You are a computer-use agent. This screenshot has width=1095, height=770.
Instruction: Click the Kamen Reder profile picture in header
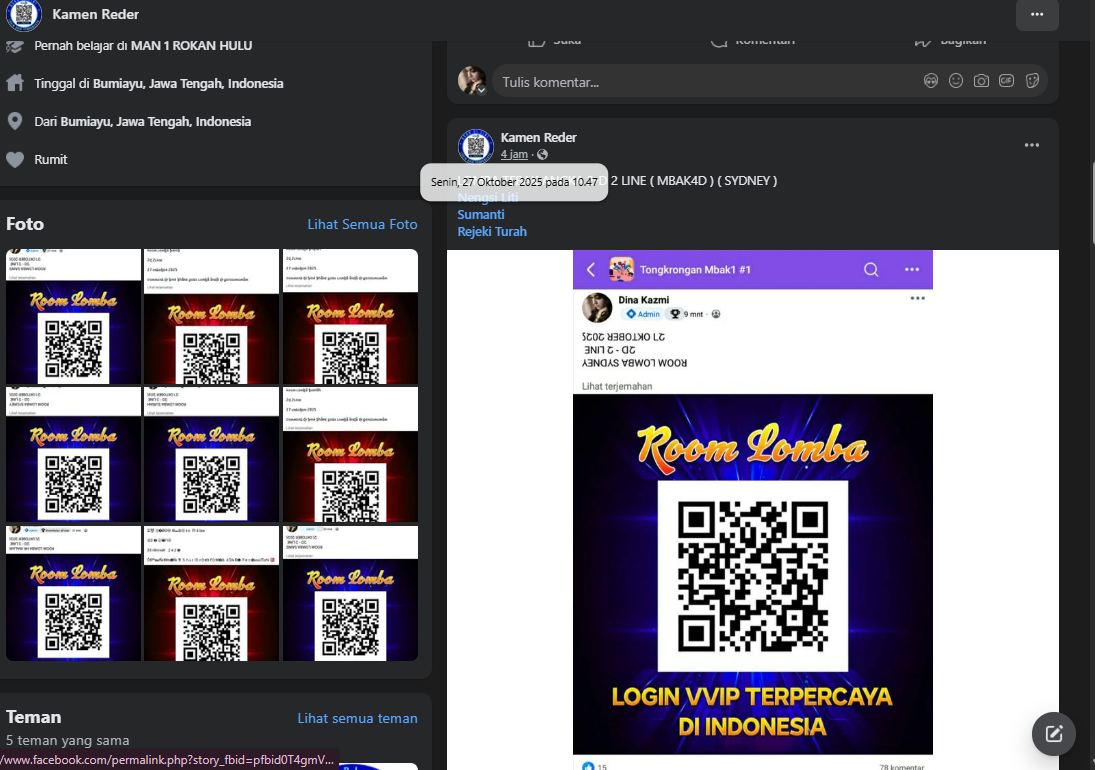click(24, 15)
